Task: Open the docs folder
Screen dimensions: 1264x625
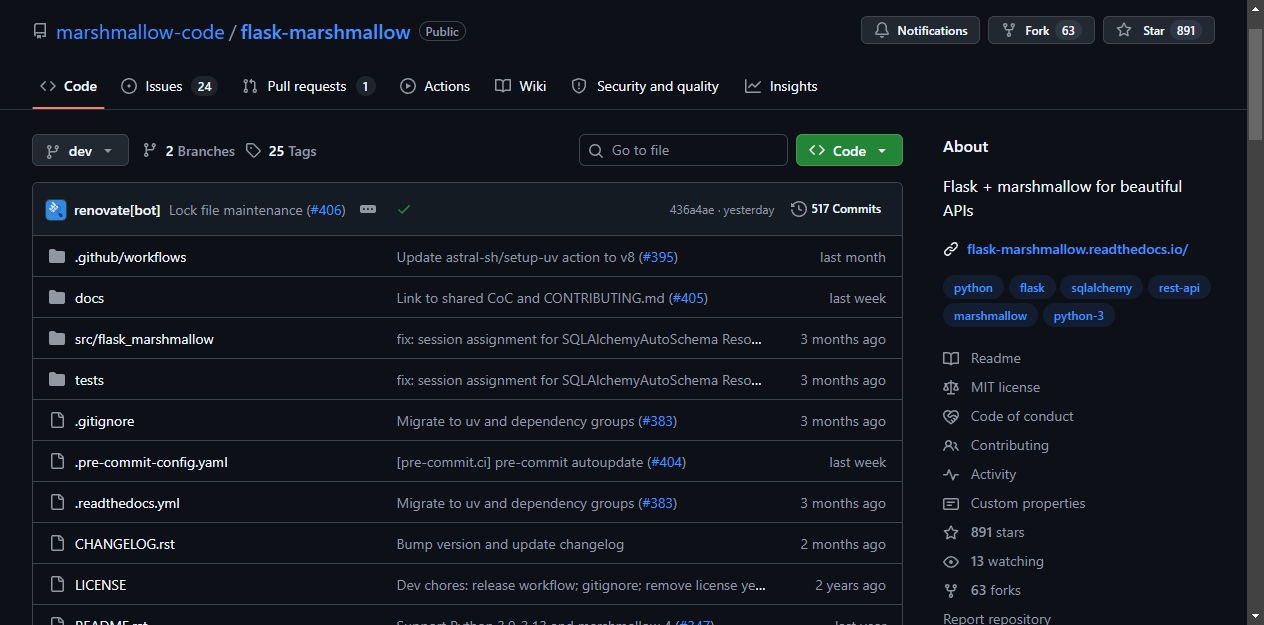Action: [x=89, y=298]
